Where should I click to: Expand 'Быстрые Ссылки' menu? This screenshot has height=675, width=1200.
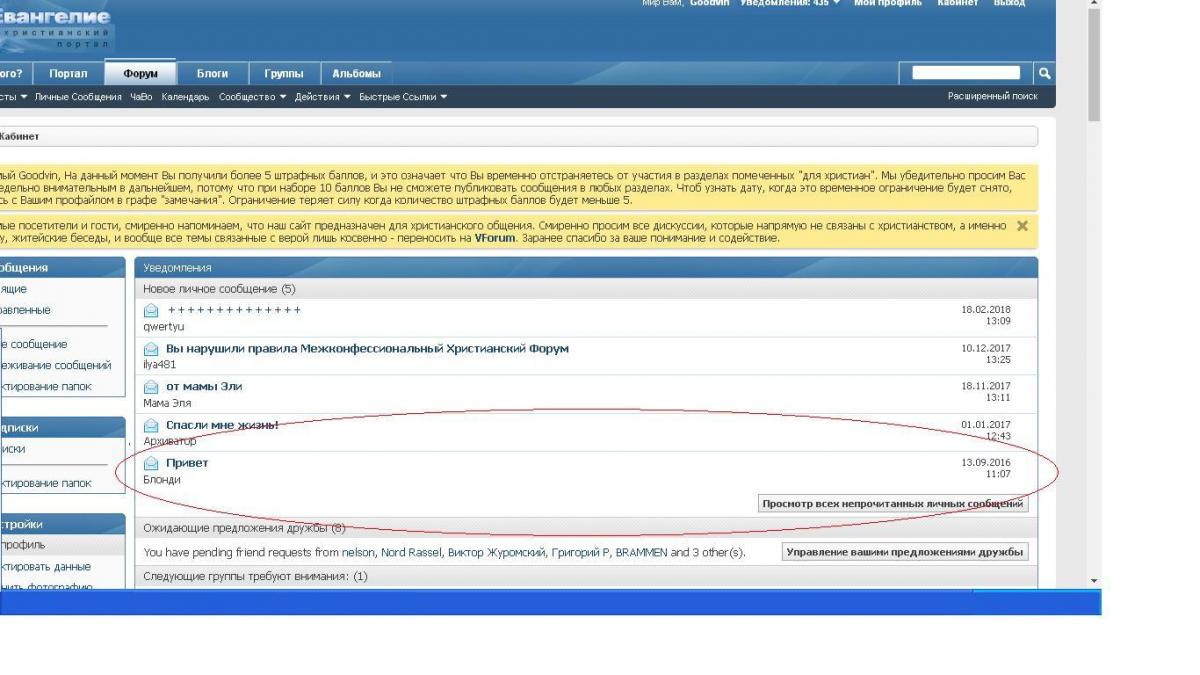coord(402,97)
